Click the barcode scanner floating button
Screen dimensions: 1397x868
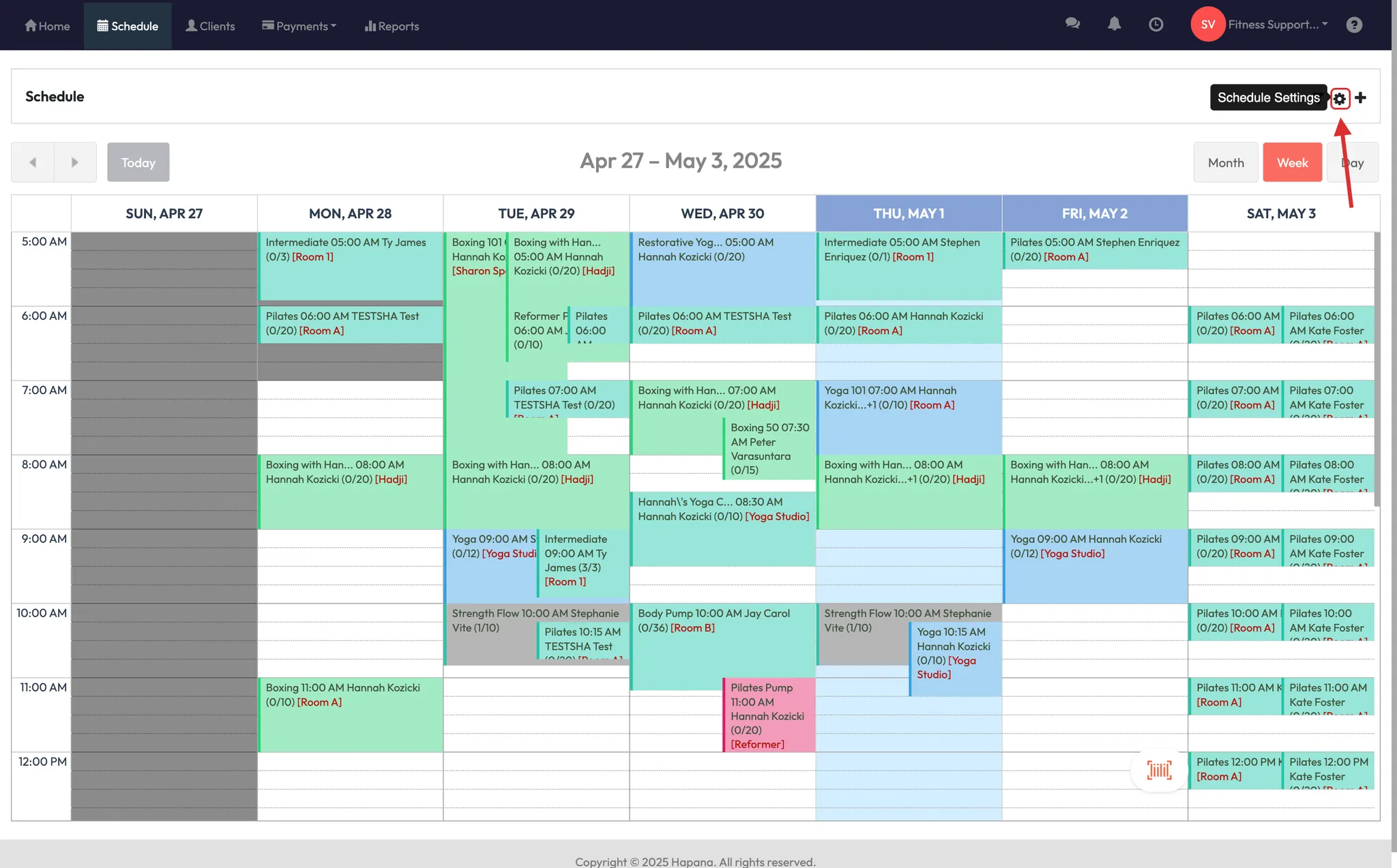pos(1159,770)
